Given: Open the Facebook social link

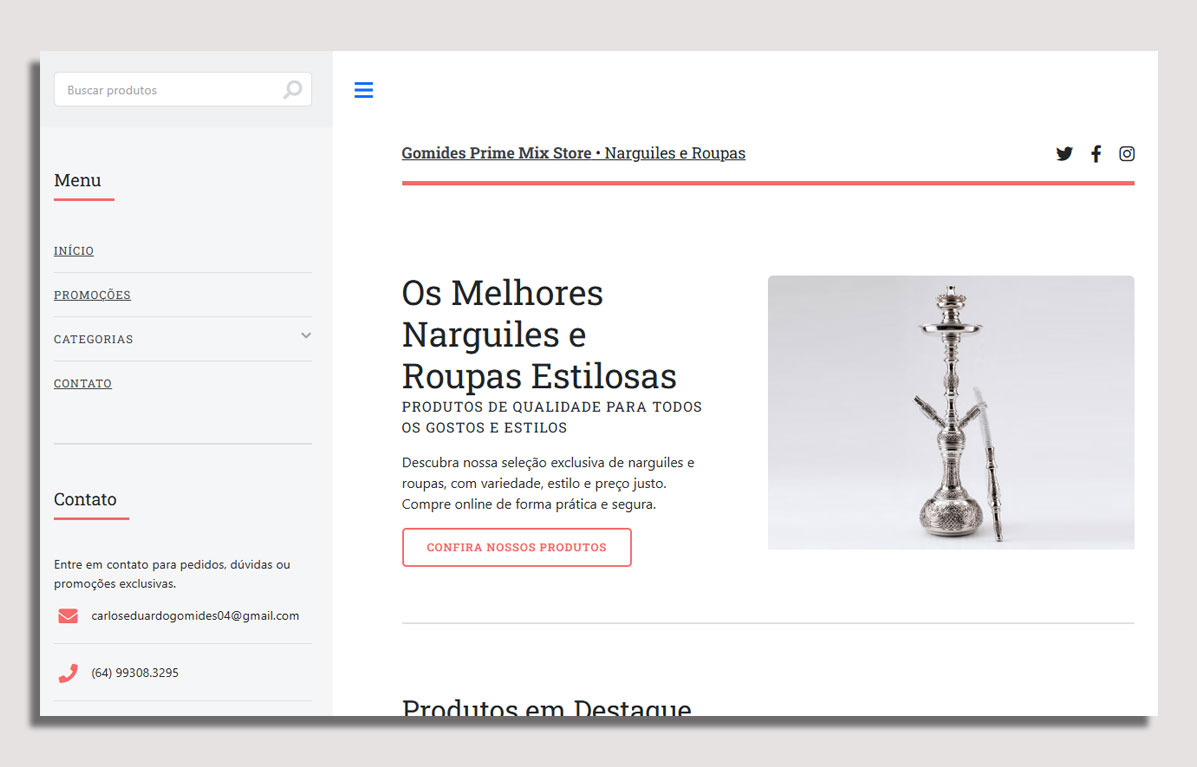Looking at the screenshot, I should [1096, 154].
